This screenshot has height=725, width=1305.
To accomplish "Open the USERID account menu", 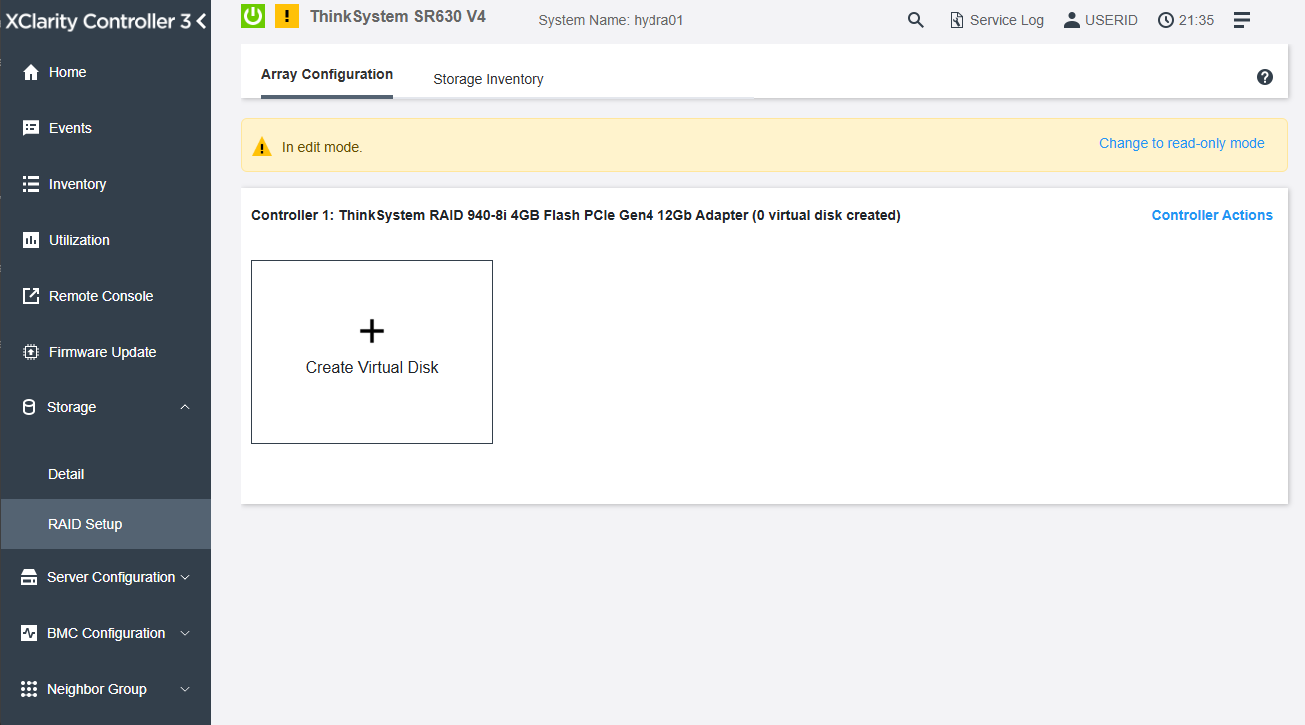I will 1101,19.
